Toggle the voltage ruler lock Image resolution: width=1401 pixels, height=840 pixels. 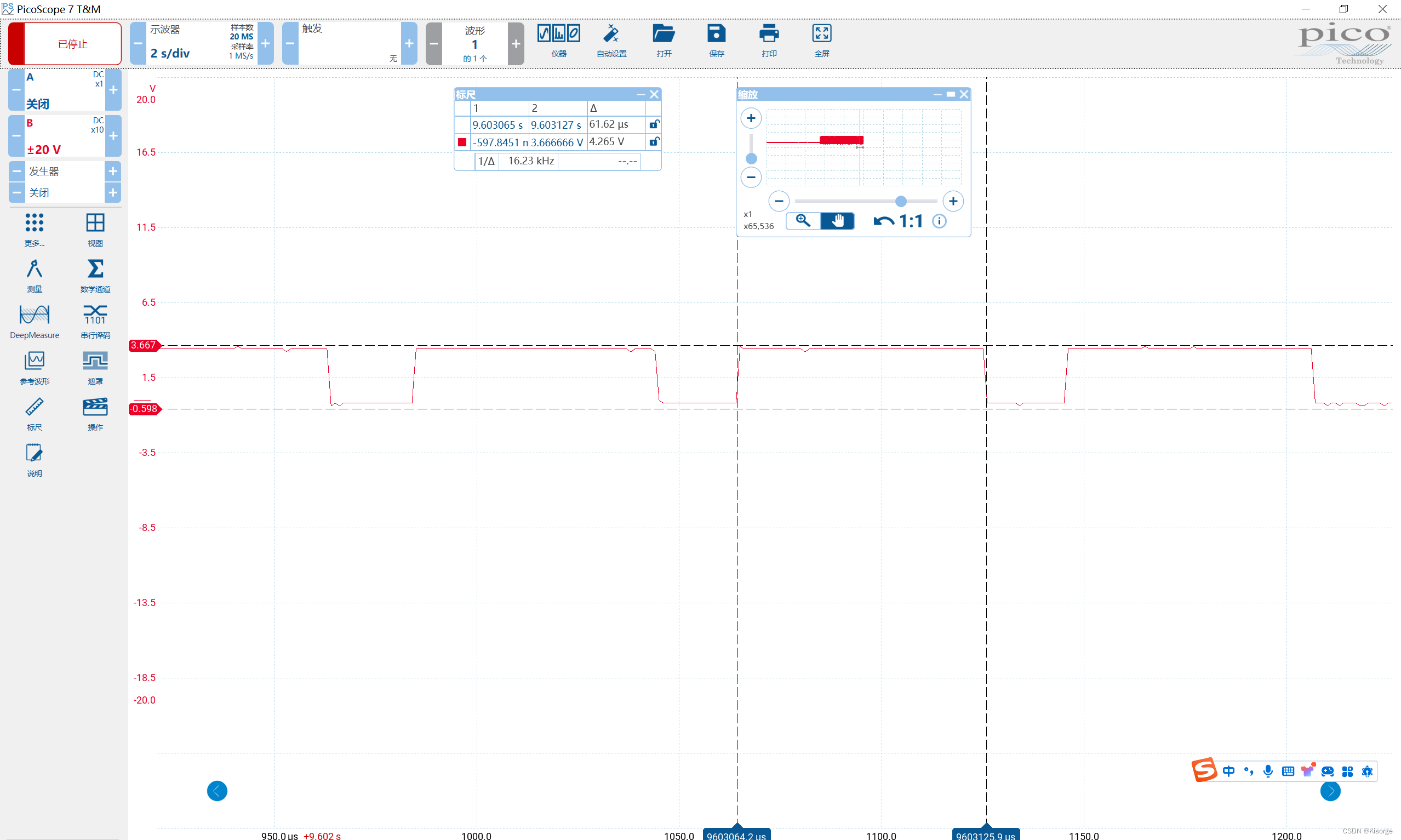[654, 141]
